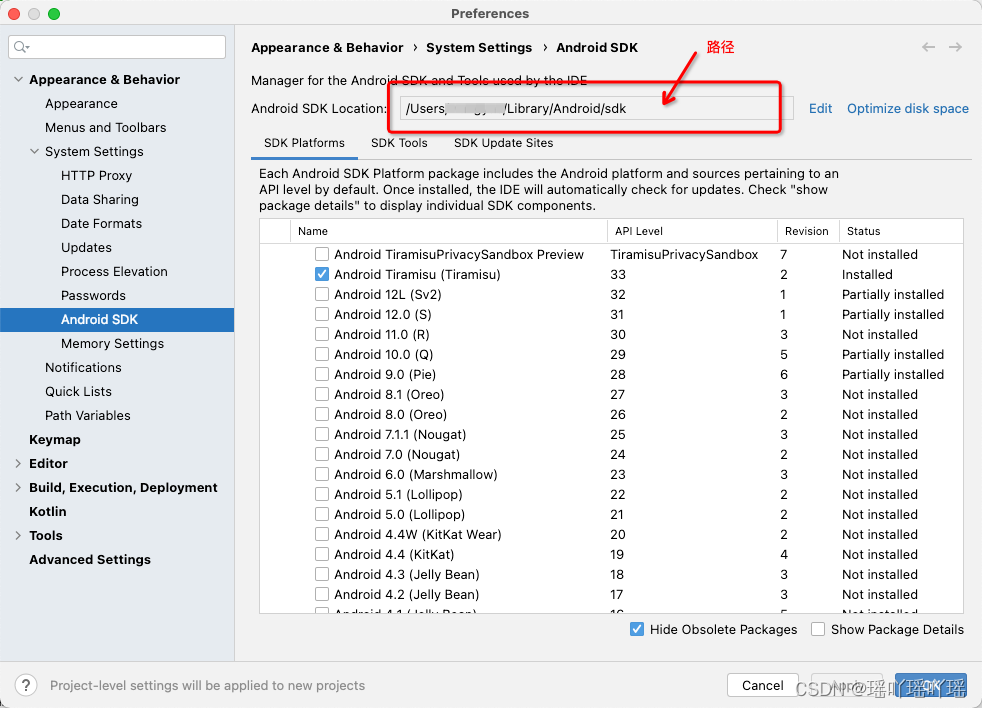The height and width of the screenshot is (708, 982).
Task: Enable Show Package Details
Action: pyautogui.click(x=817, y=629)
